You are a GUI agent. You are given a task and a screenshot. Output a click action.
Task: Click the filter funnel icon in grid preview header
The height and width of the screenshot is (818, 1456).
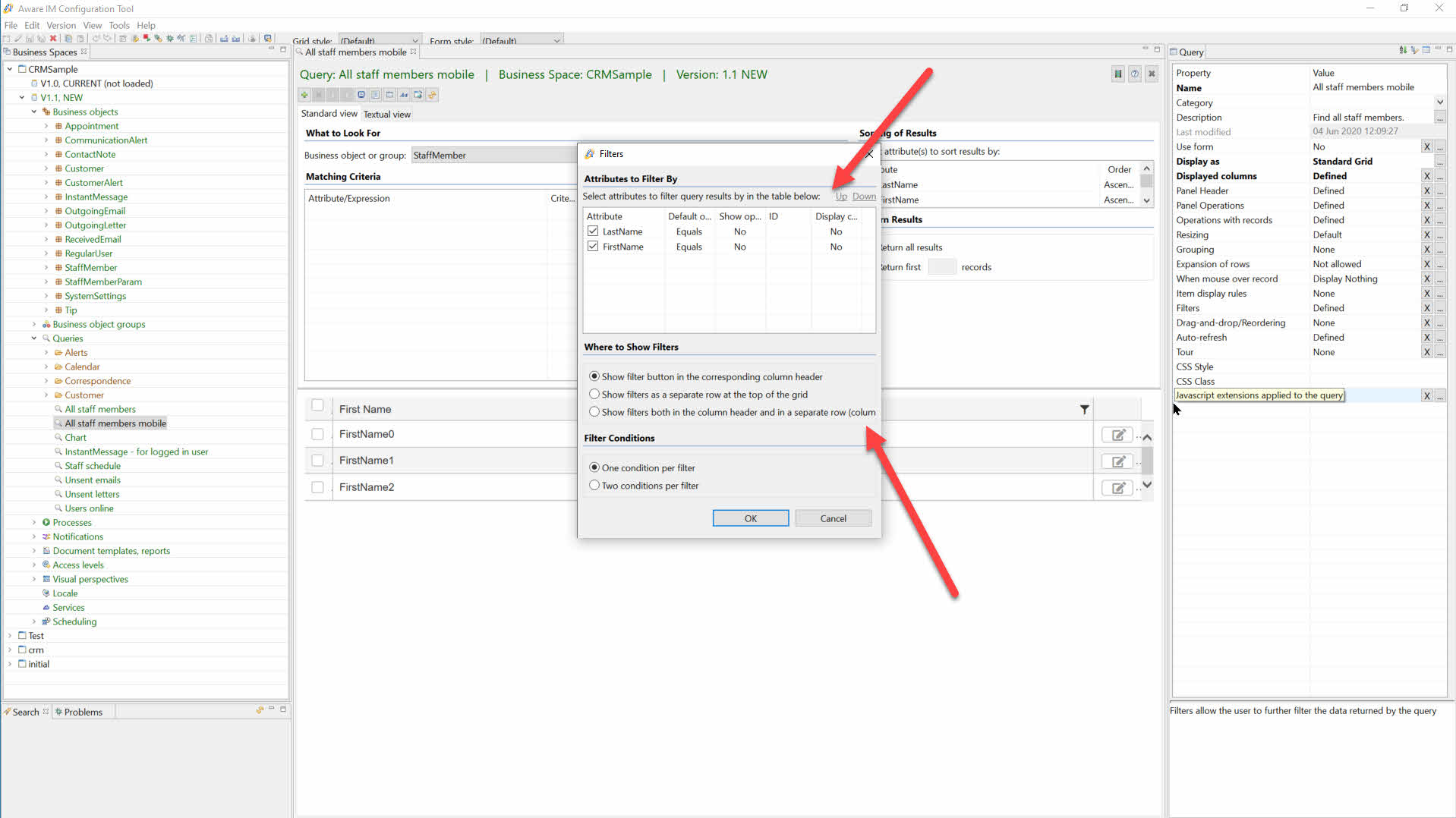pos(1084,410)
